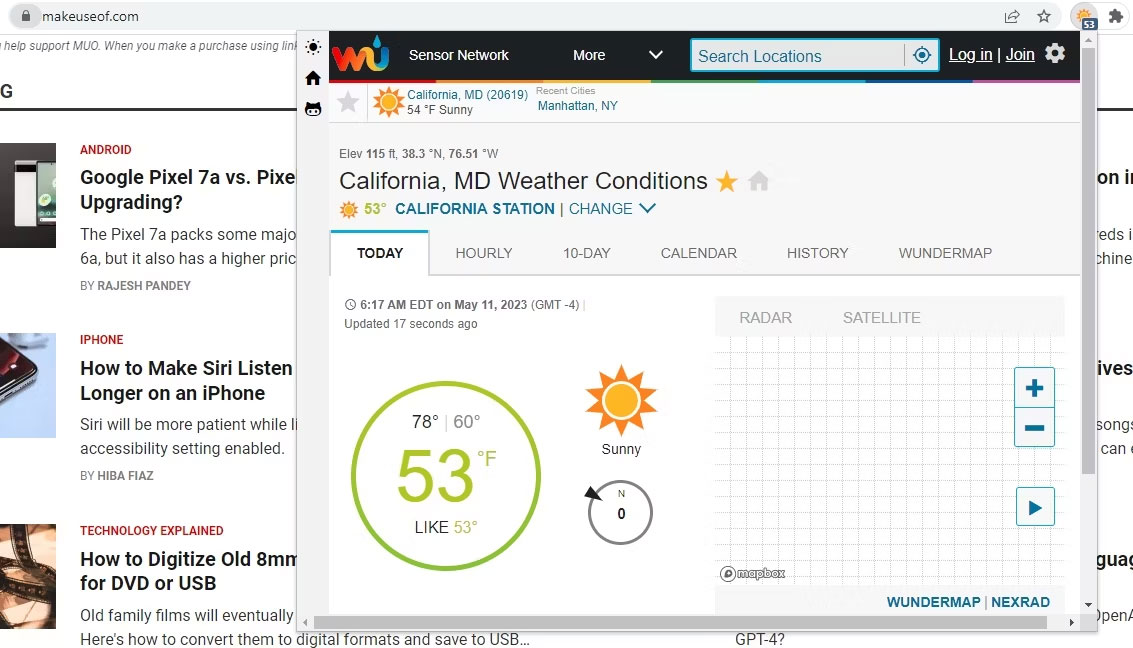Switch to the WUNDERMAP tab

tap(945, 253)
